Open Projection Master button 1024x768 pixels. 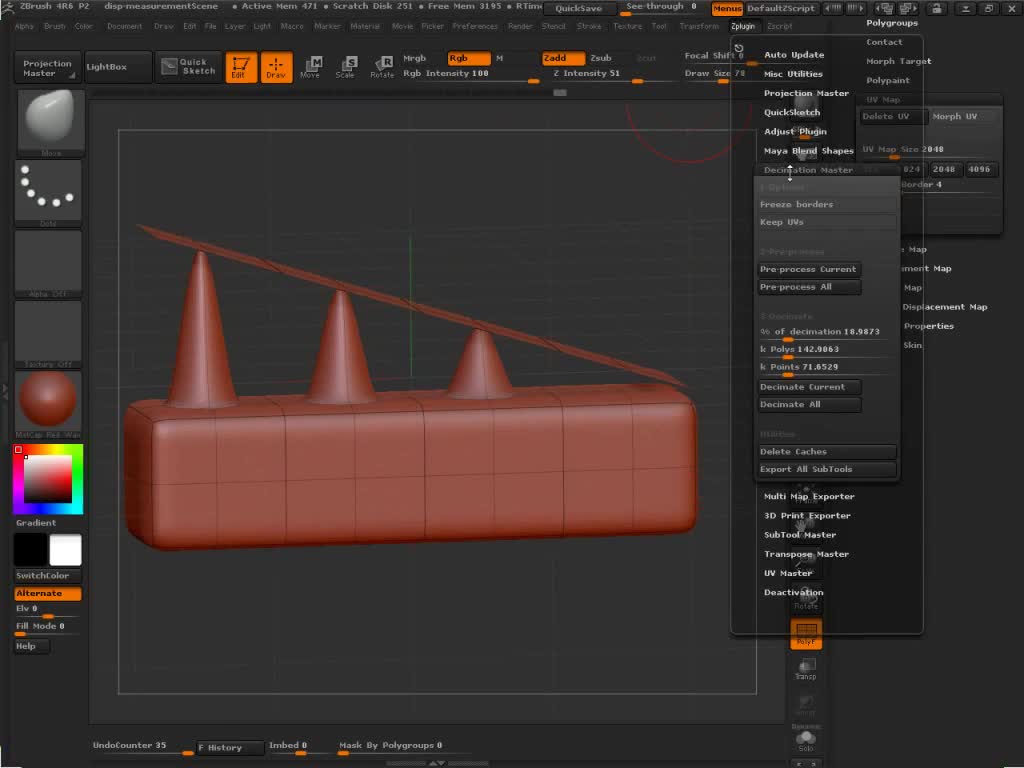[48, 67]
